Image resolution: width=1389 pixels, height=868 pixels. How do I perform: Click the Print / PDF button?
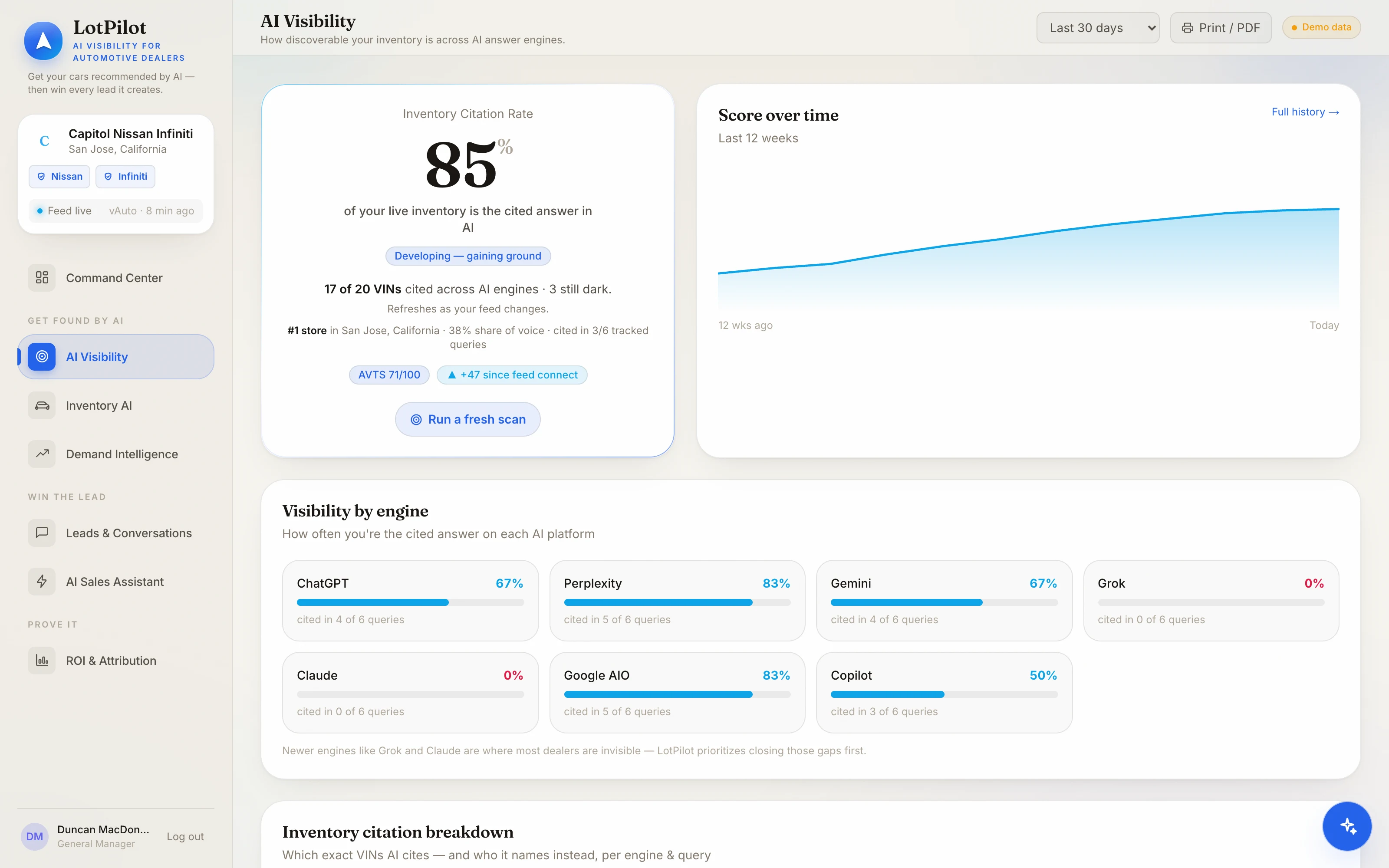(1220, 28)
